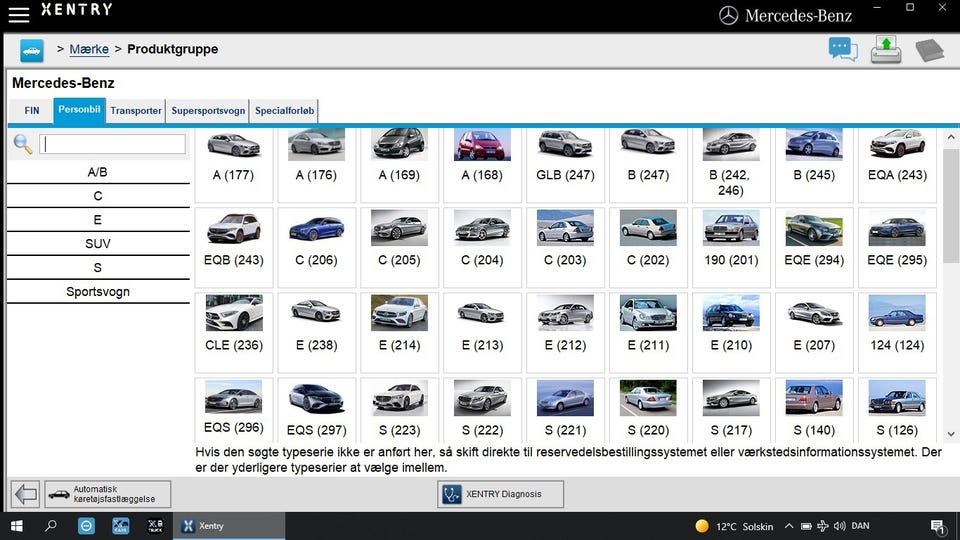Viewport: 960px width, 540px height.
Task: Click the model search text field
Action: coord(114,145)
